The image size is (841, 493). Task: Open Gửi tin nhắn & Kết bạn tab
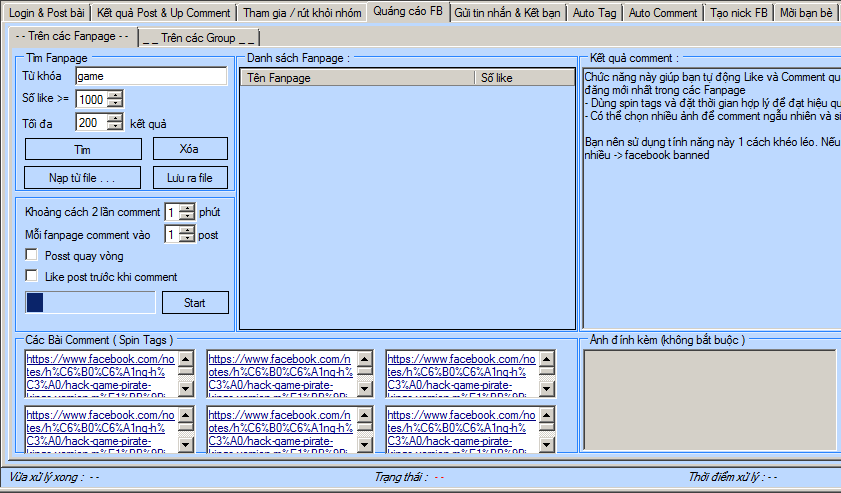507,12
